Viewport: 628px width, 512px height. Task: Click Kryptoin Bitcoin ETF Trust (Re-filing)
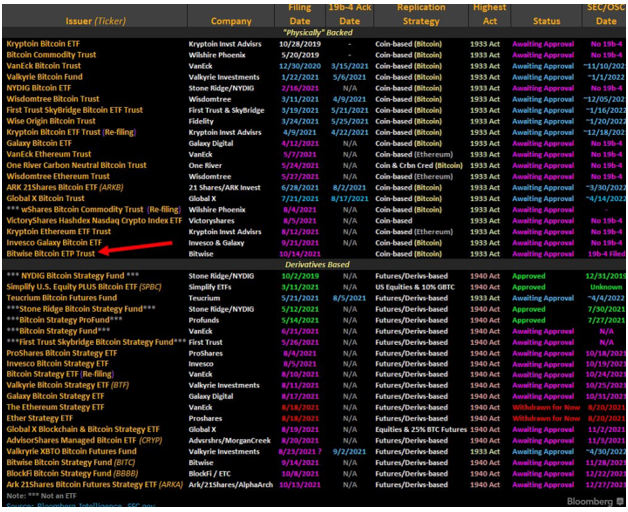71,132
